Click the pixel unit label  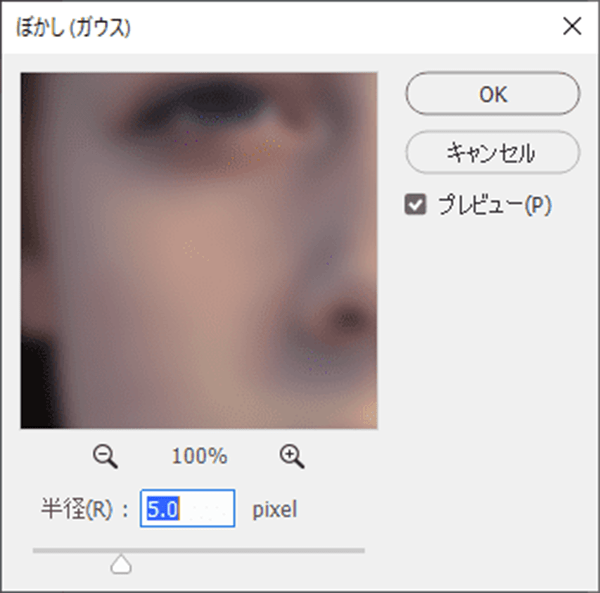point(275,509)
